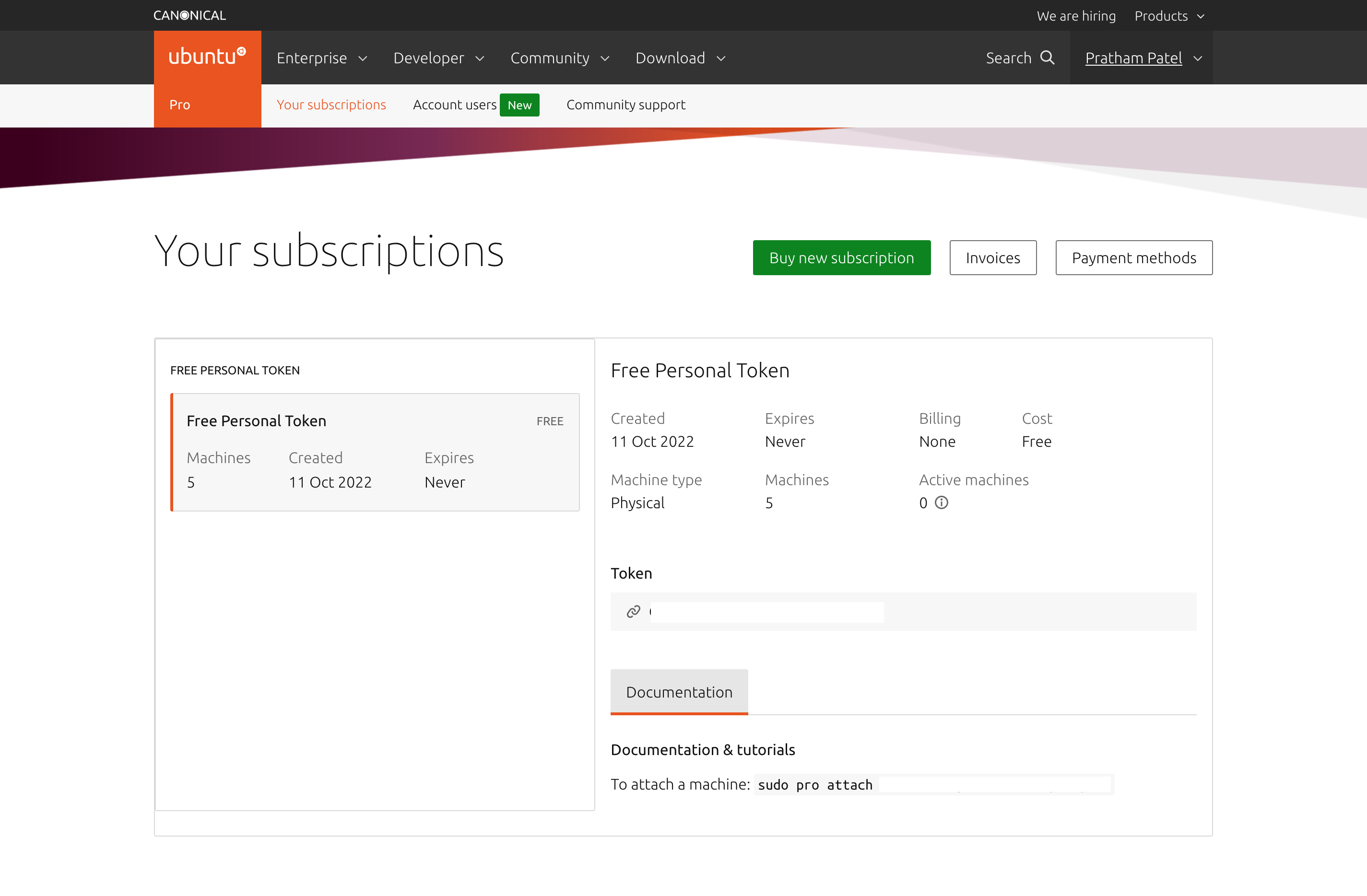
Task: Click the magnifier next to Search text
Action: coord(1048,58)
